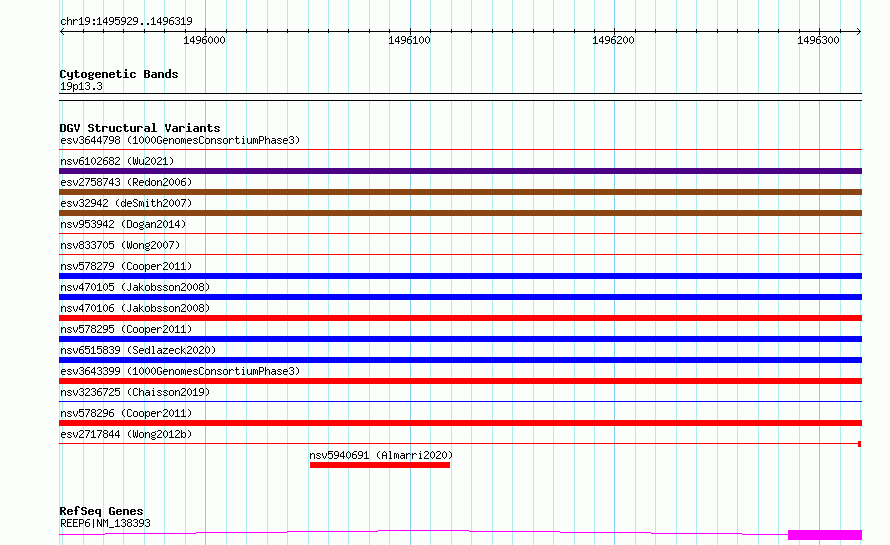
Task: Open variant nsv833705 (Wong2007)
Action: (x=120, y=245)
